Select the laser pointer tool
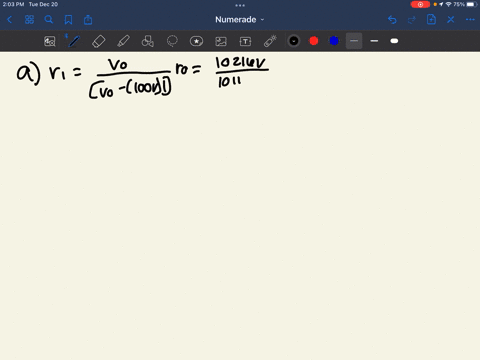Viewport: 480px width, 360px height. point(270,41)
